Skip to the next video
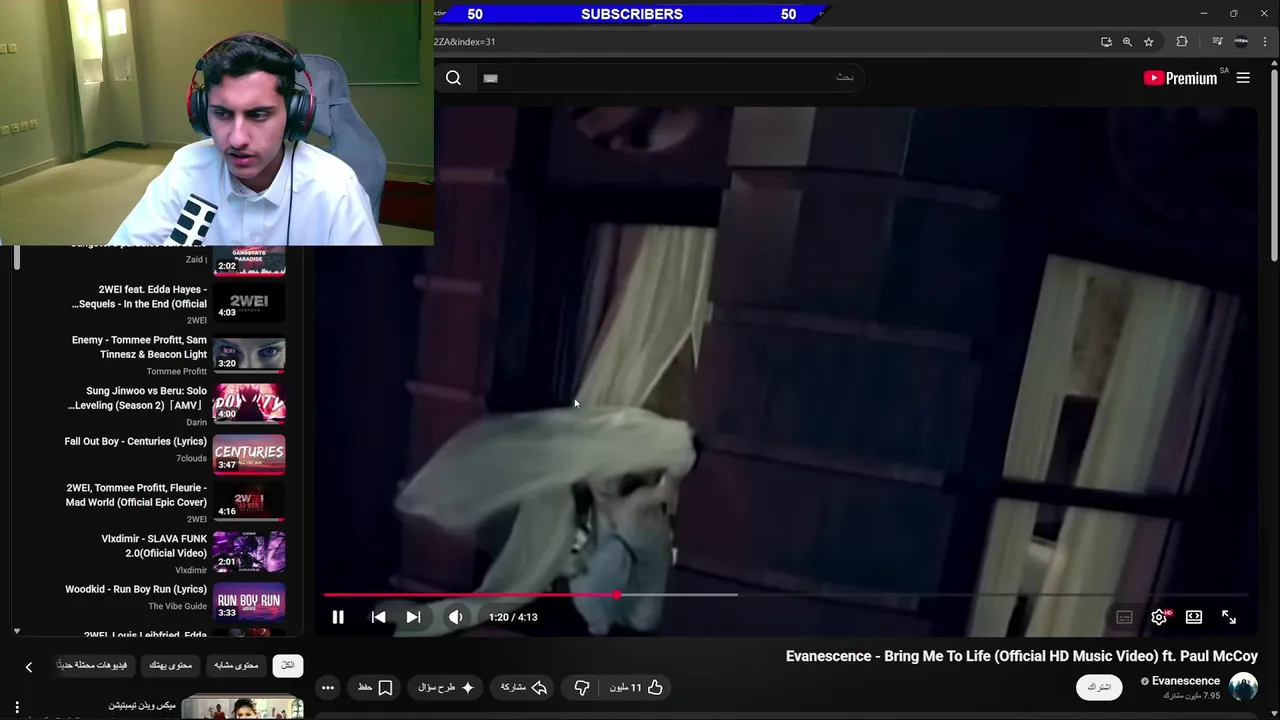Viewport: 1280px width, 720px height. click(413, 617)
